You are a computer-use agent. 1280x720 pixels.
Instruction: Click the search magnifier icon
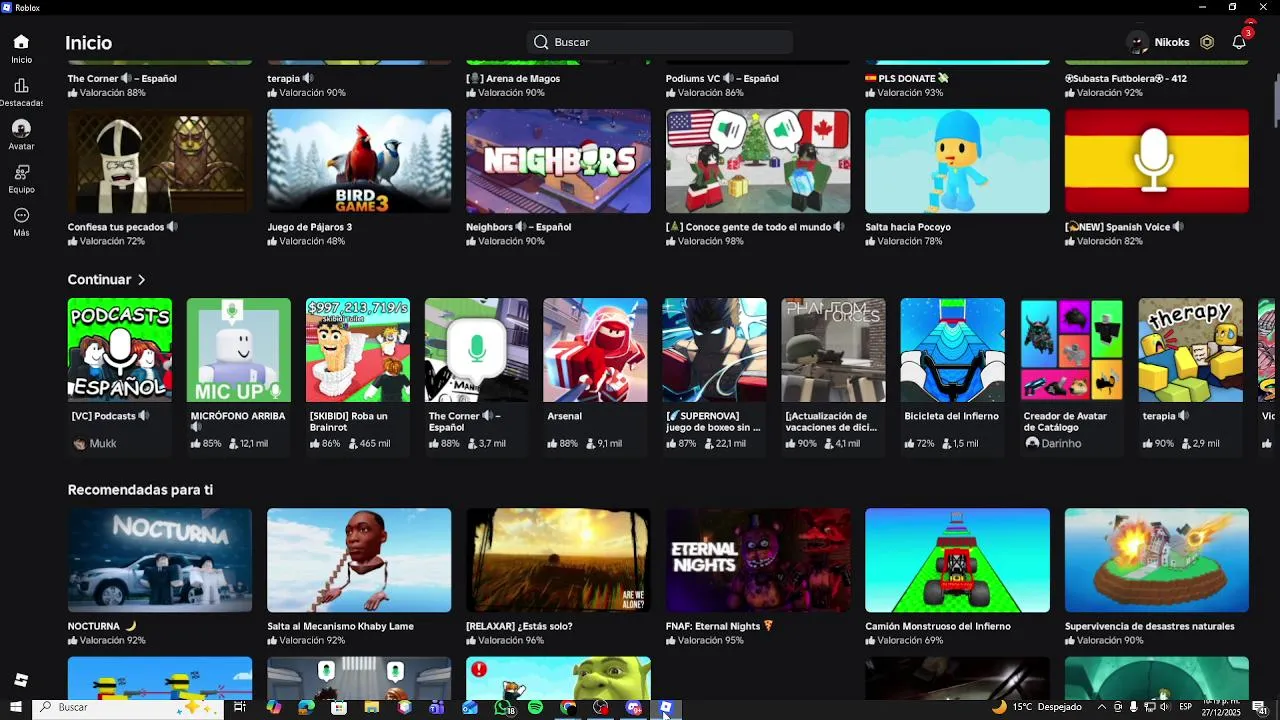click(541, 42)
